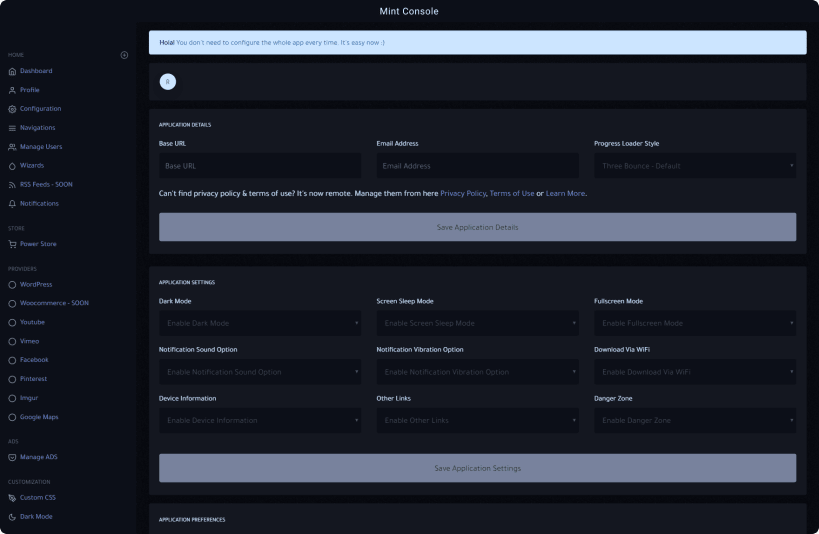The width and height of the screenshot is (819, 534).
Task: Open the Privacy Policy link
Action: coord(463,193)
